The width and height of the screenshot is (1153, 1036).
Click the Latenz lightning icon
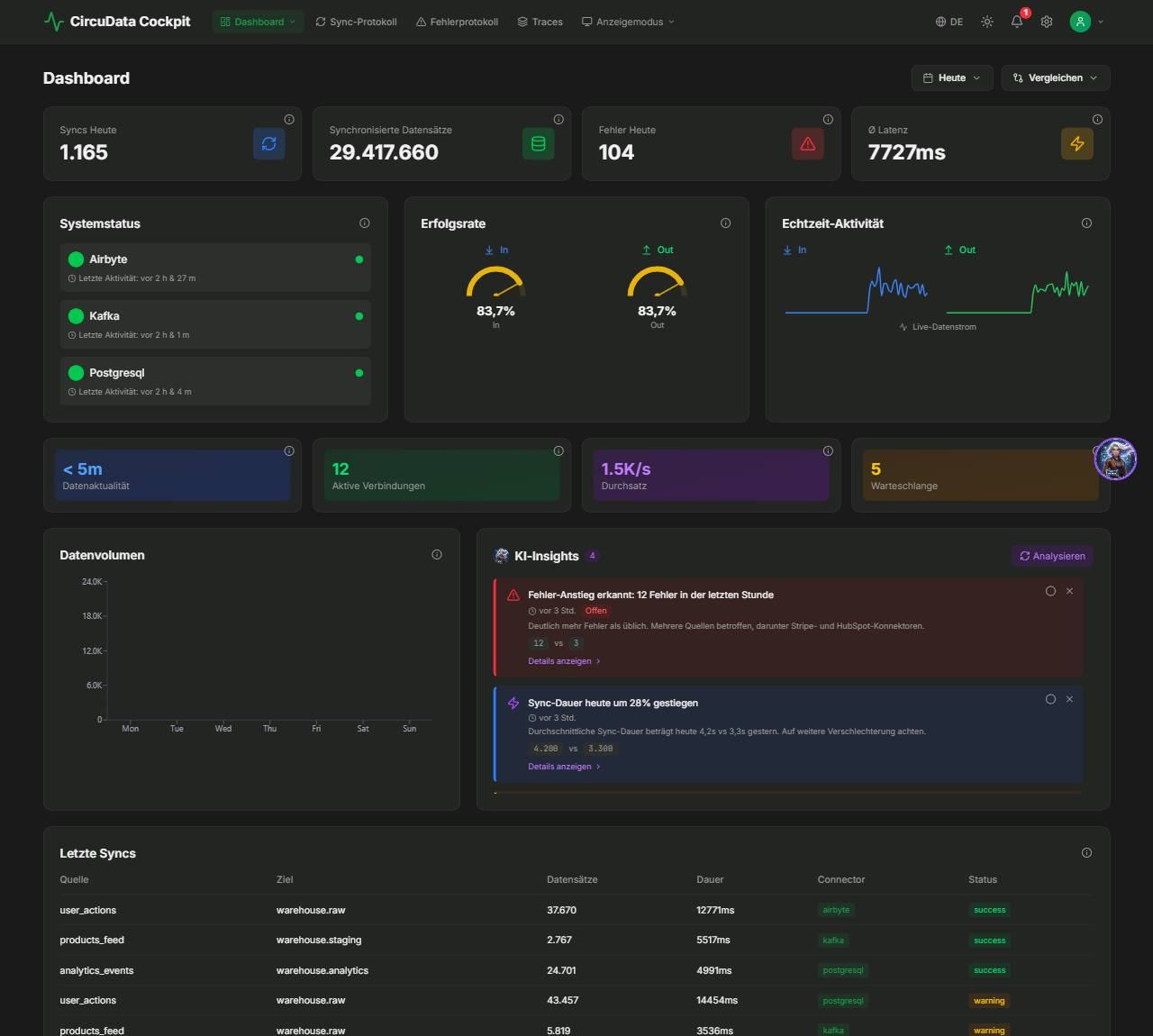click(x=1077, y=143)
